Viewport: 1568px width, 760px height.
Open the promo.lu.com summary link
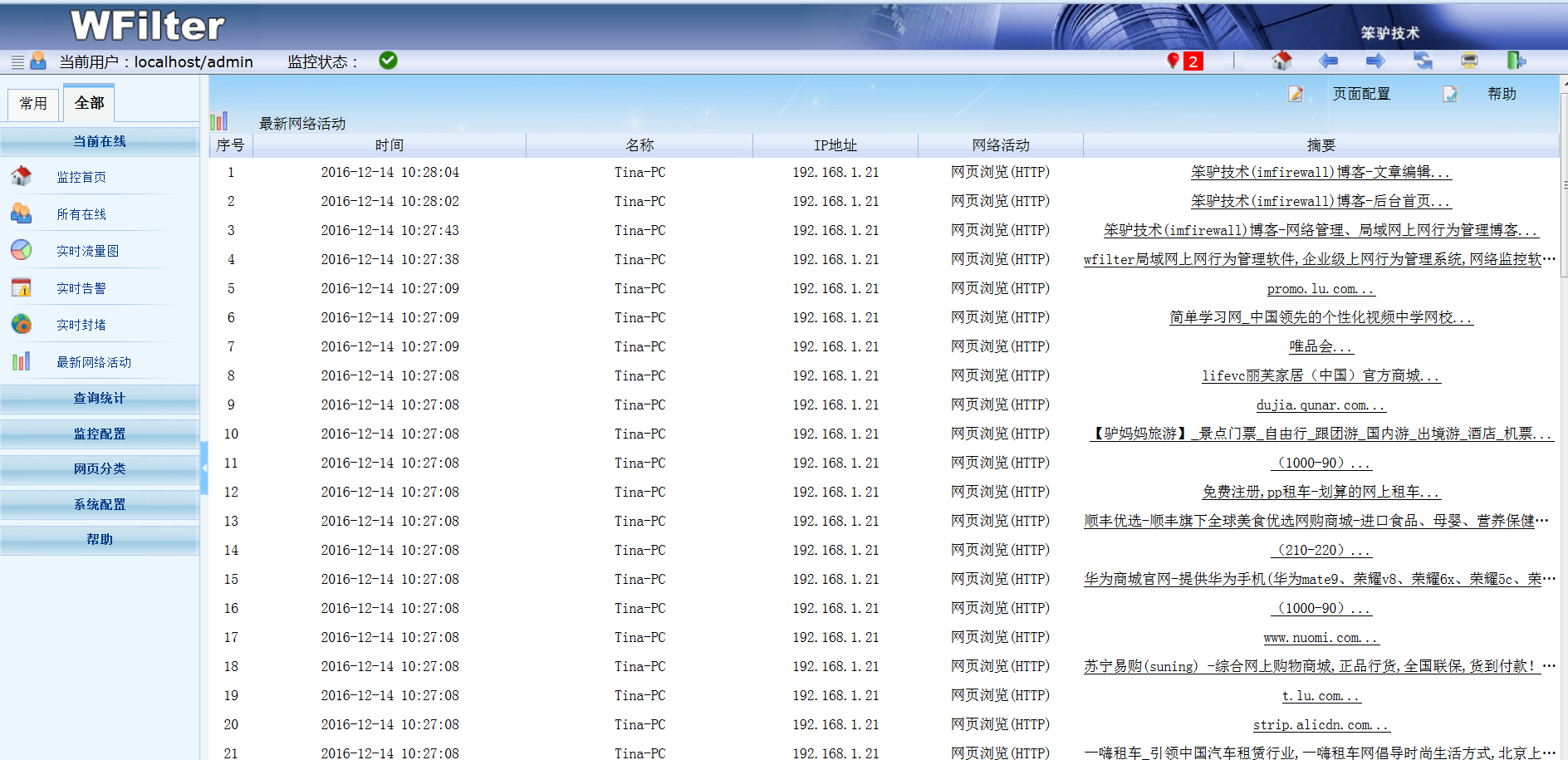tap(1320, 289)
